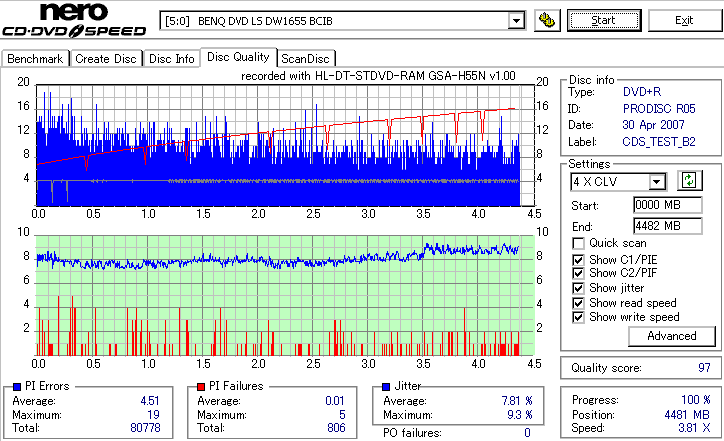Image resolution: width=724 pixels, height=441 pixels.
Task: Toggle Show write speed checkbox
Action: click(x=578, y=317)
